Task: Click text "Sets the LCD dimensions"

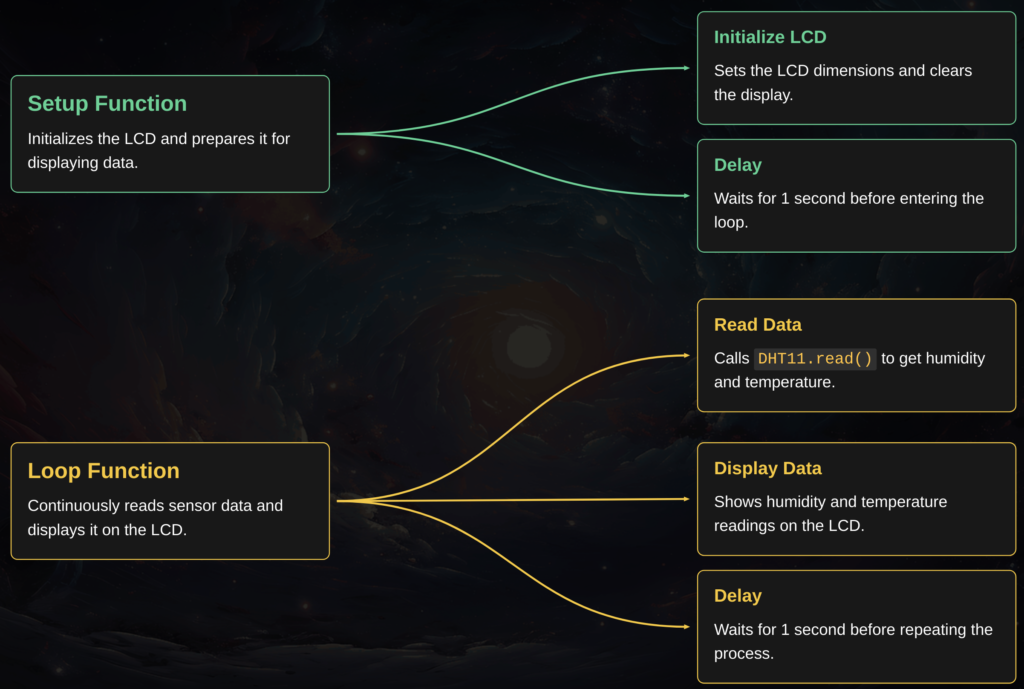Action: pos(842,71)
